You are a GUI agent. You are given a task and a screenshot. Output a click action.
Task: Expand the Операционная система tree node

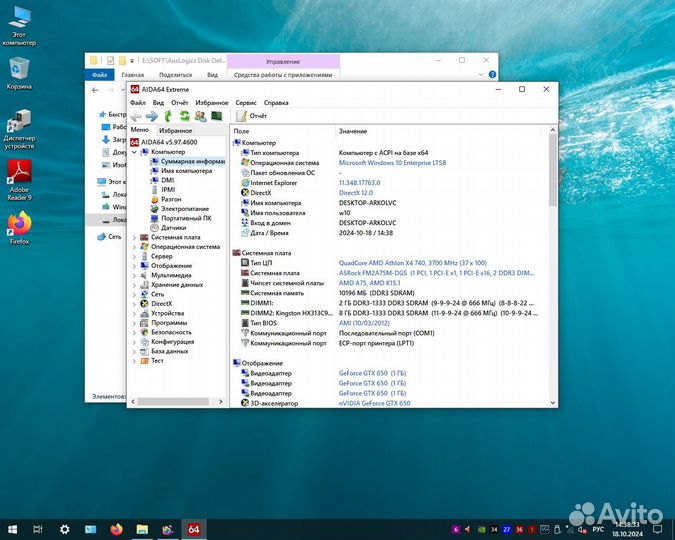(135, 246)
